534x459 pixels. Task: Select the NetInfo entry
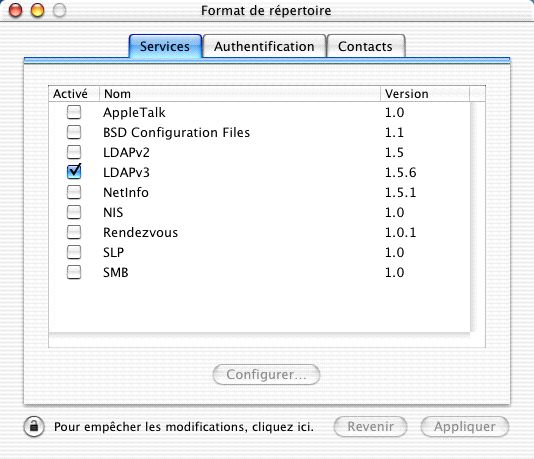pyautogui.click(x=126, y=192)
